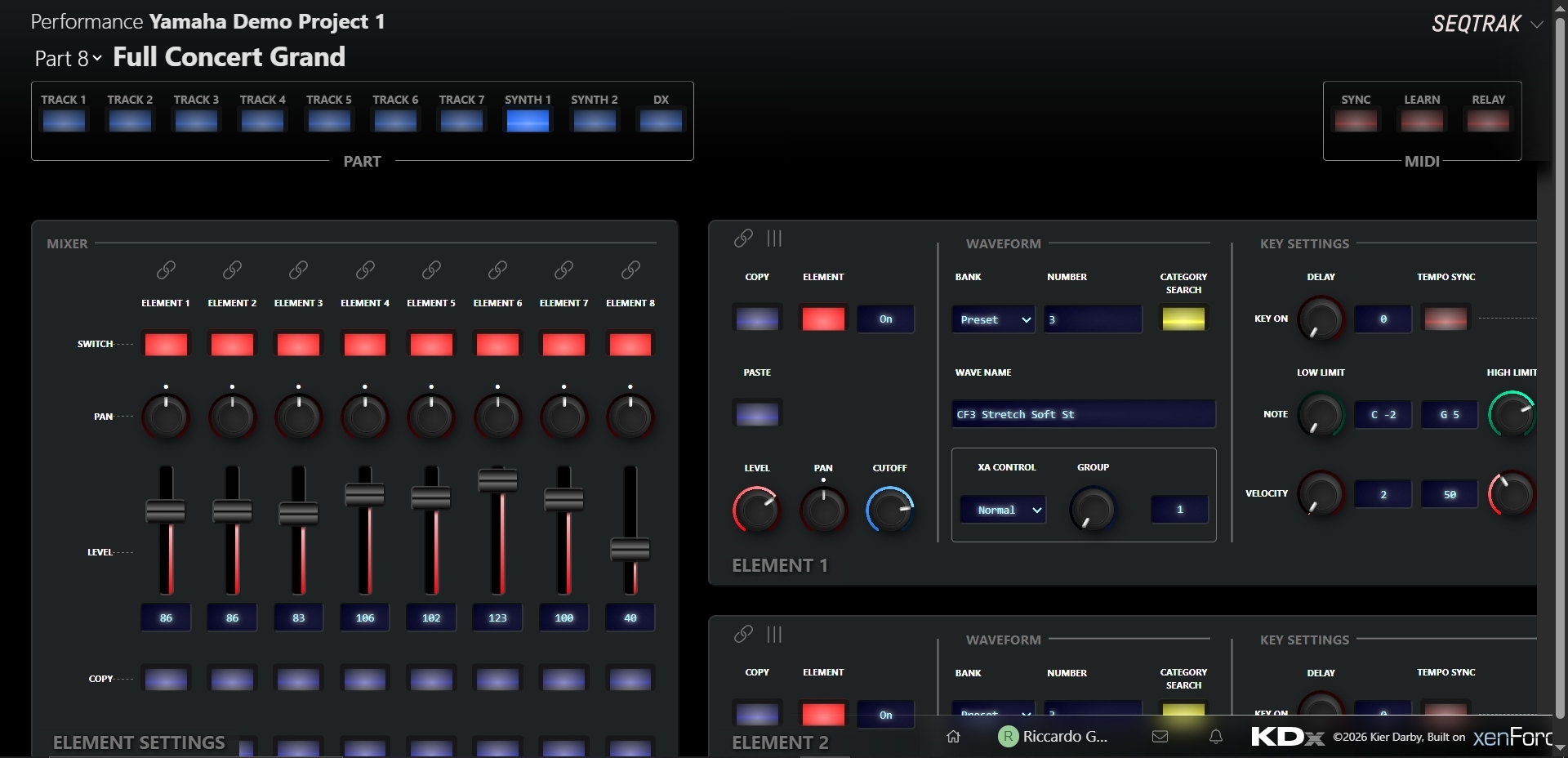Select the TRACK 4 part

point(262,121)
